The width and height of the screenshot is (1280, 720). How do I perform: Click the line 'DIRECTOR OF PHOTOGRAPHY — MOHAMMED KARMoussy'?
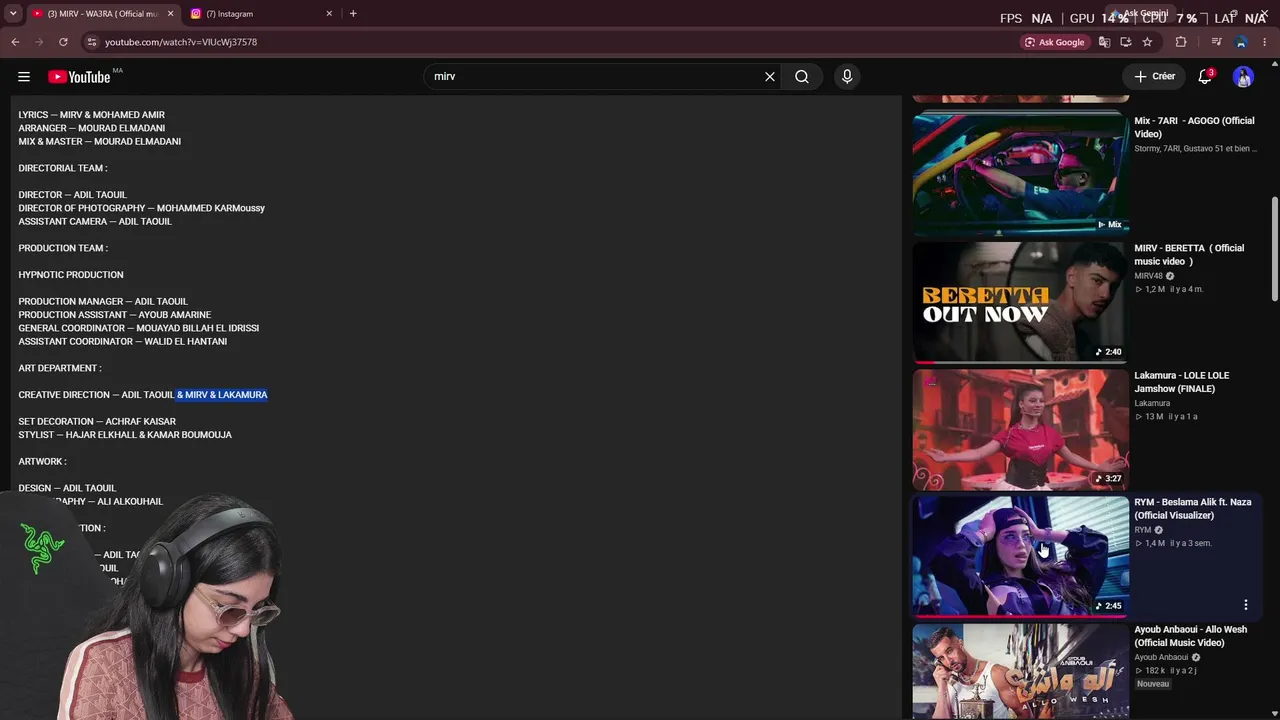(x=141, y=208)
